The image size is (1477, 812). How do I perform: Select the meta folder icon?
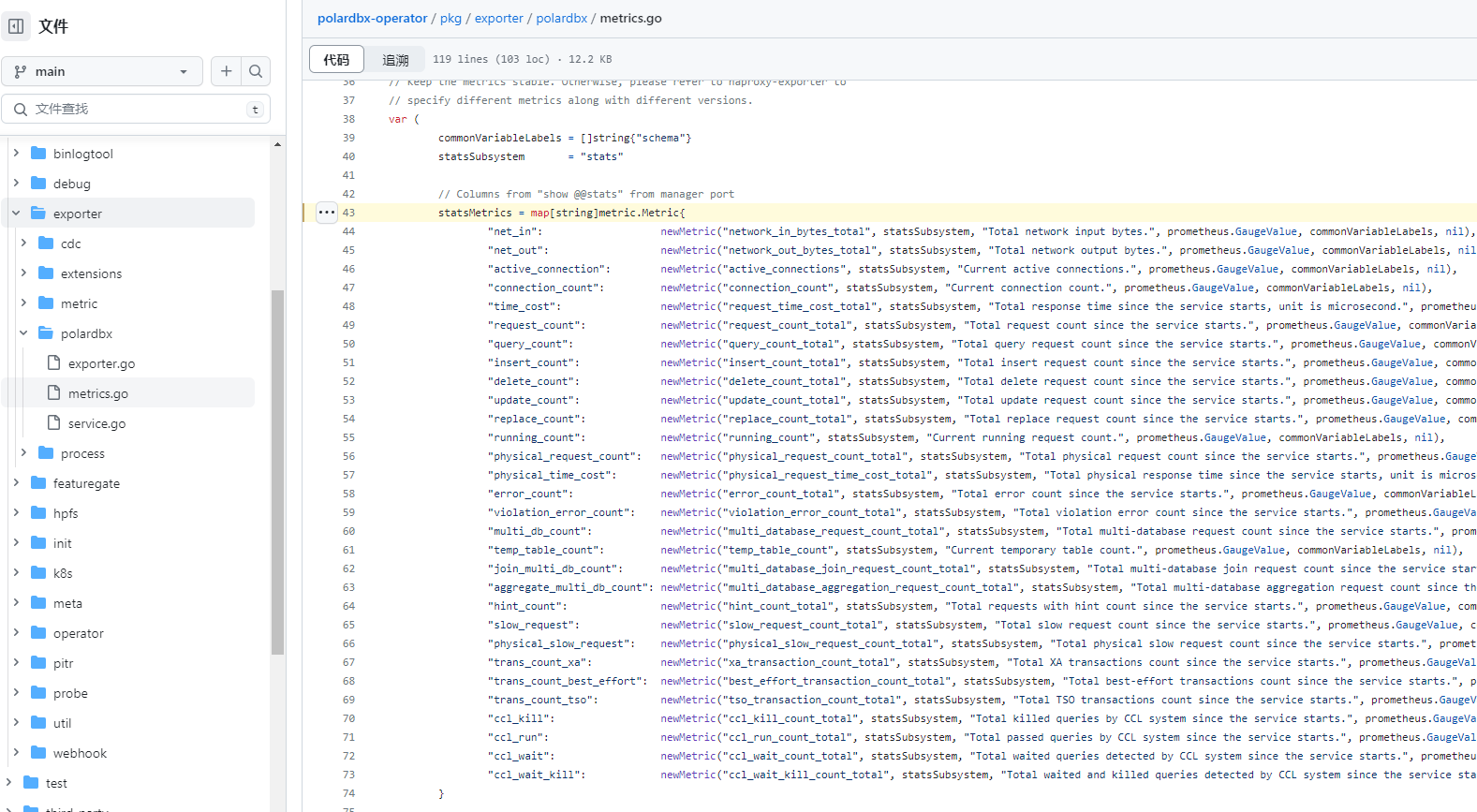tap(38, 602)
